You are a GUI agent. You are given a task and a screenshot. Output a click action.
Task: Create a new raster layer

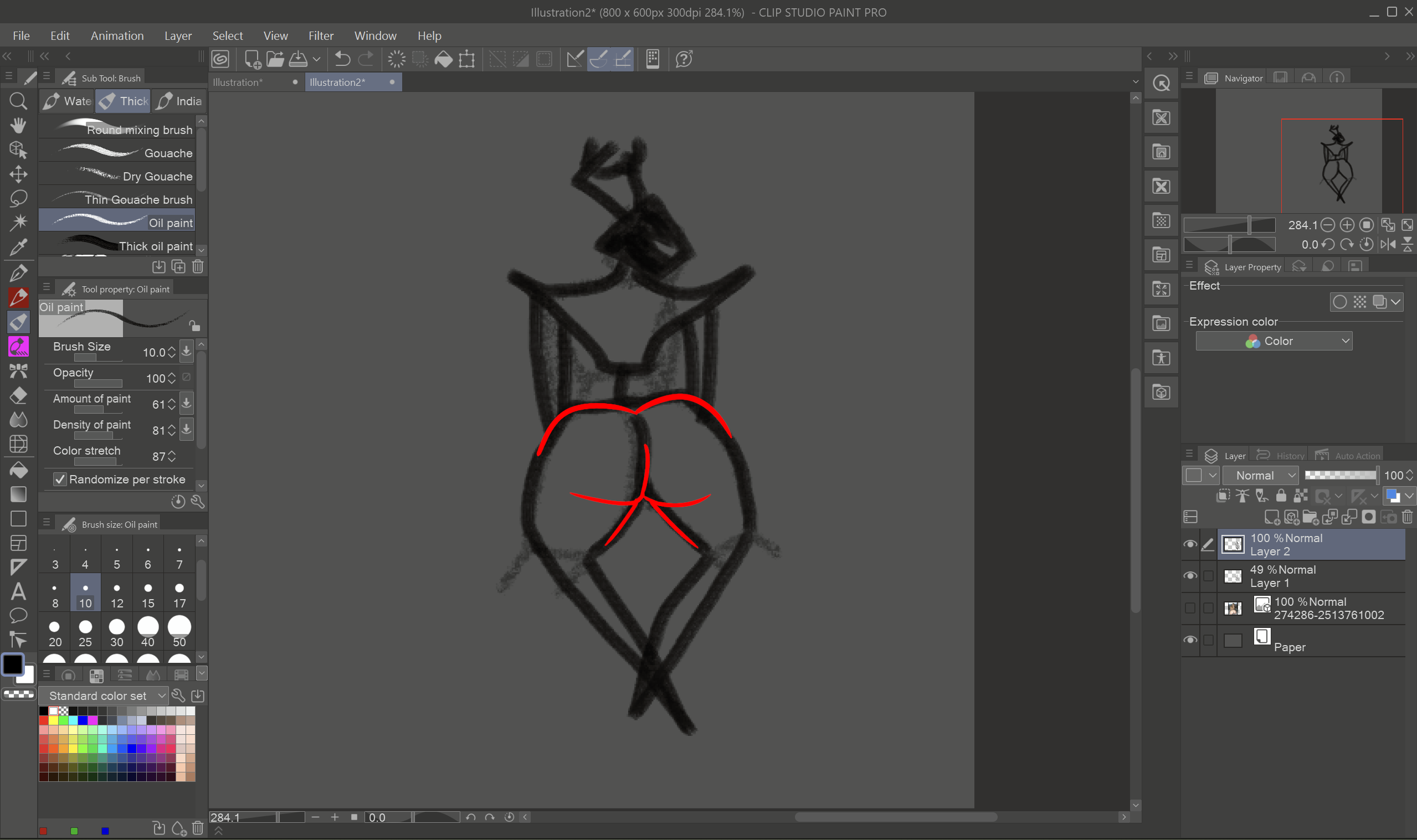pyautogui.click(x=1272, y=517)
